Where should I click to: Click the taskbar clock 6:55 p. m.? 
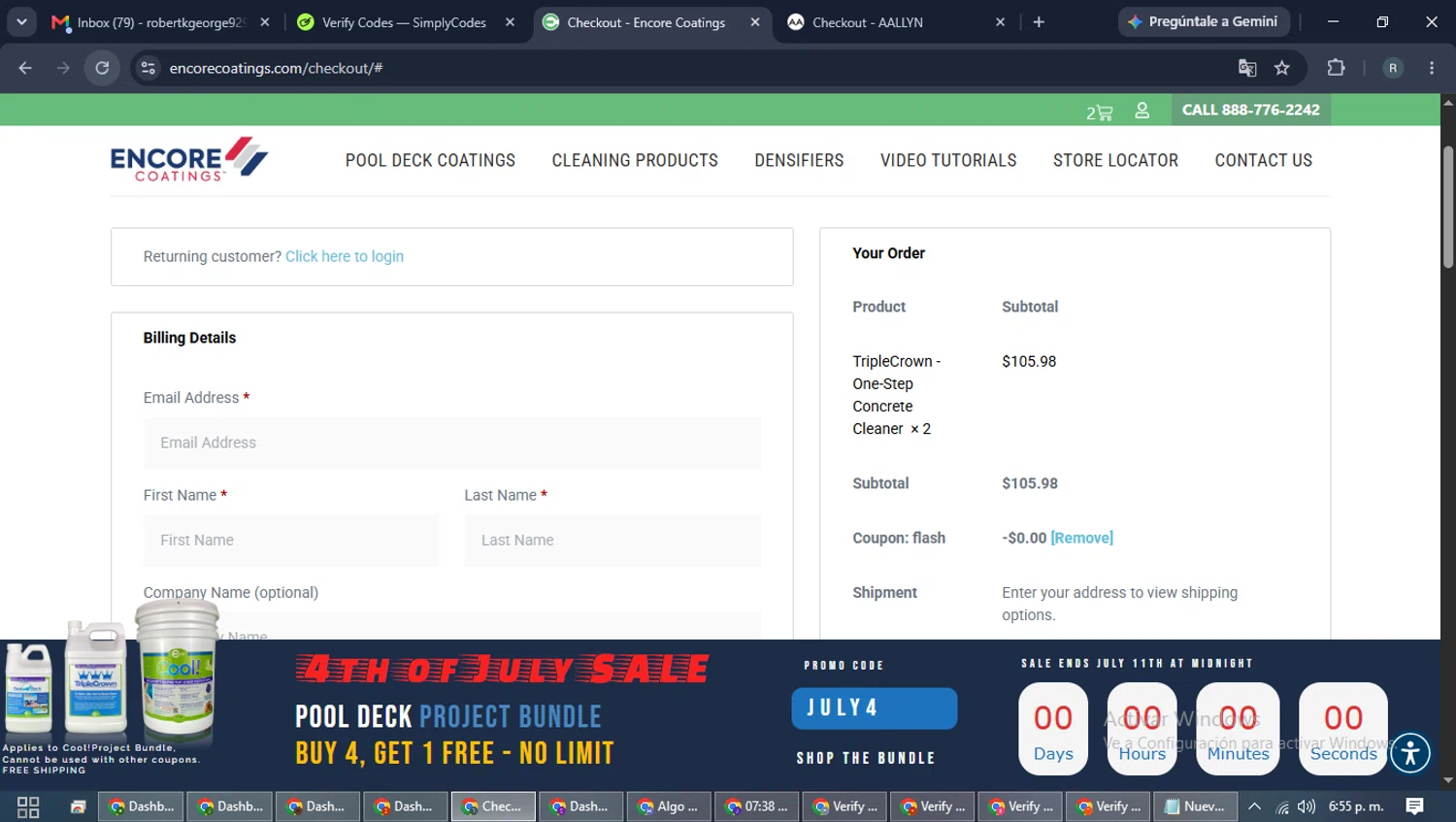coord(1356,806)
